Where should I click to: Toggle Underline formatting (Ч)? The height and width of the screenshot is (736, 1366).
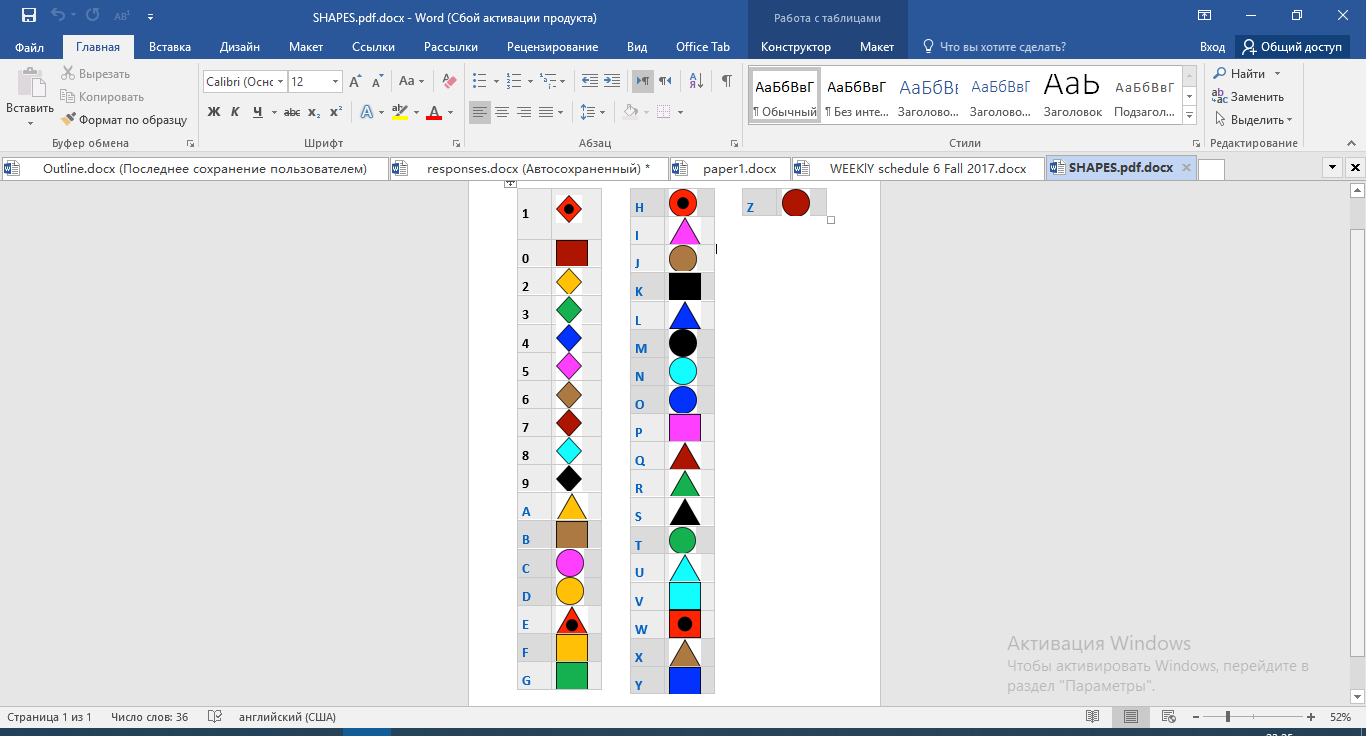pyautogui.click(x=258, y=112)
